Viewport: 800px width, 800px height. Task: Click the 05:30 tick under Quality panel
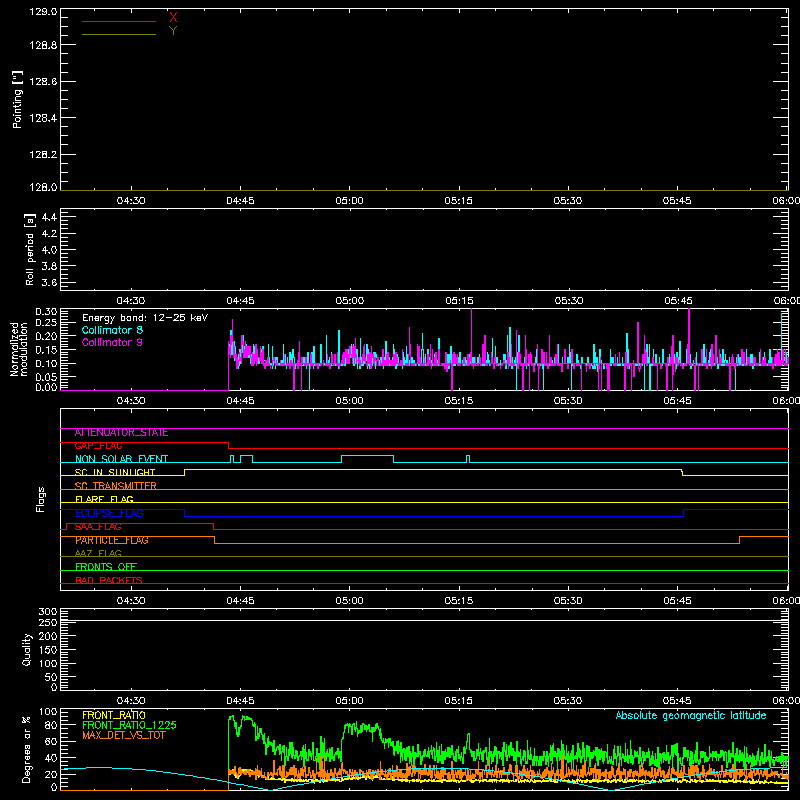click(x=568, y=701)
